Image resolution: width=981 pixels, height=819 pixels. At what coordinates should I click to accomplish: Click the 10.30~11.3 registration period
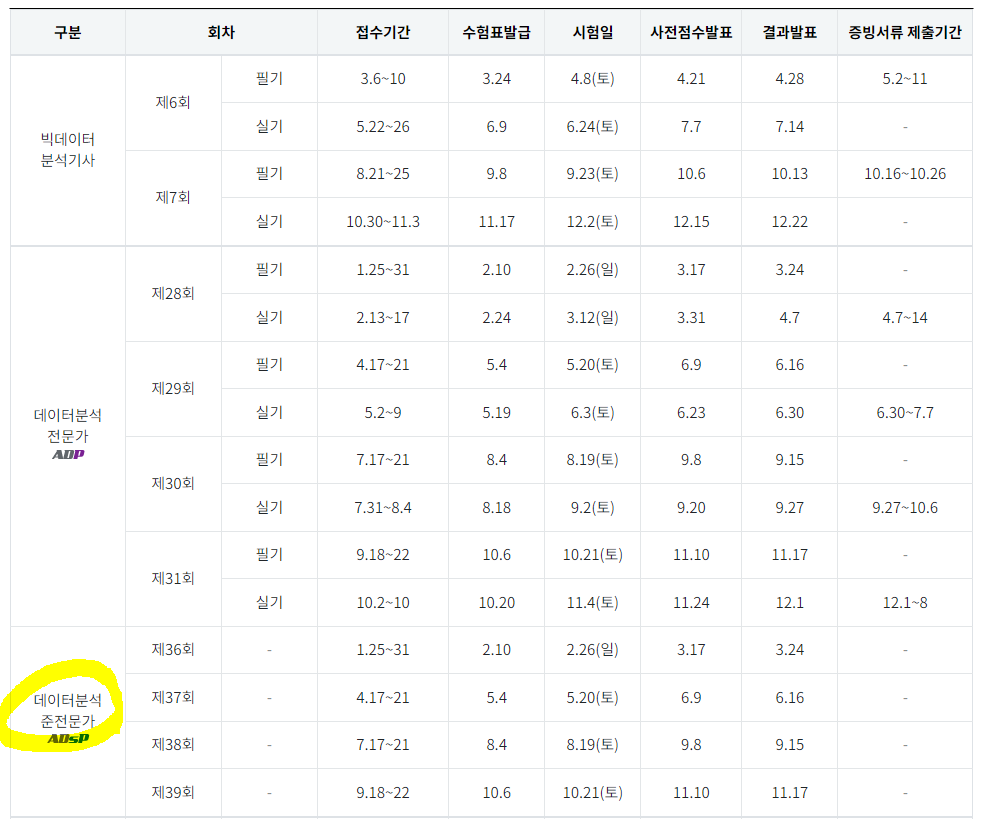click(x=383, y=221)
